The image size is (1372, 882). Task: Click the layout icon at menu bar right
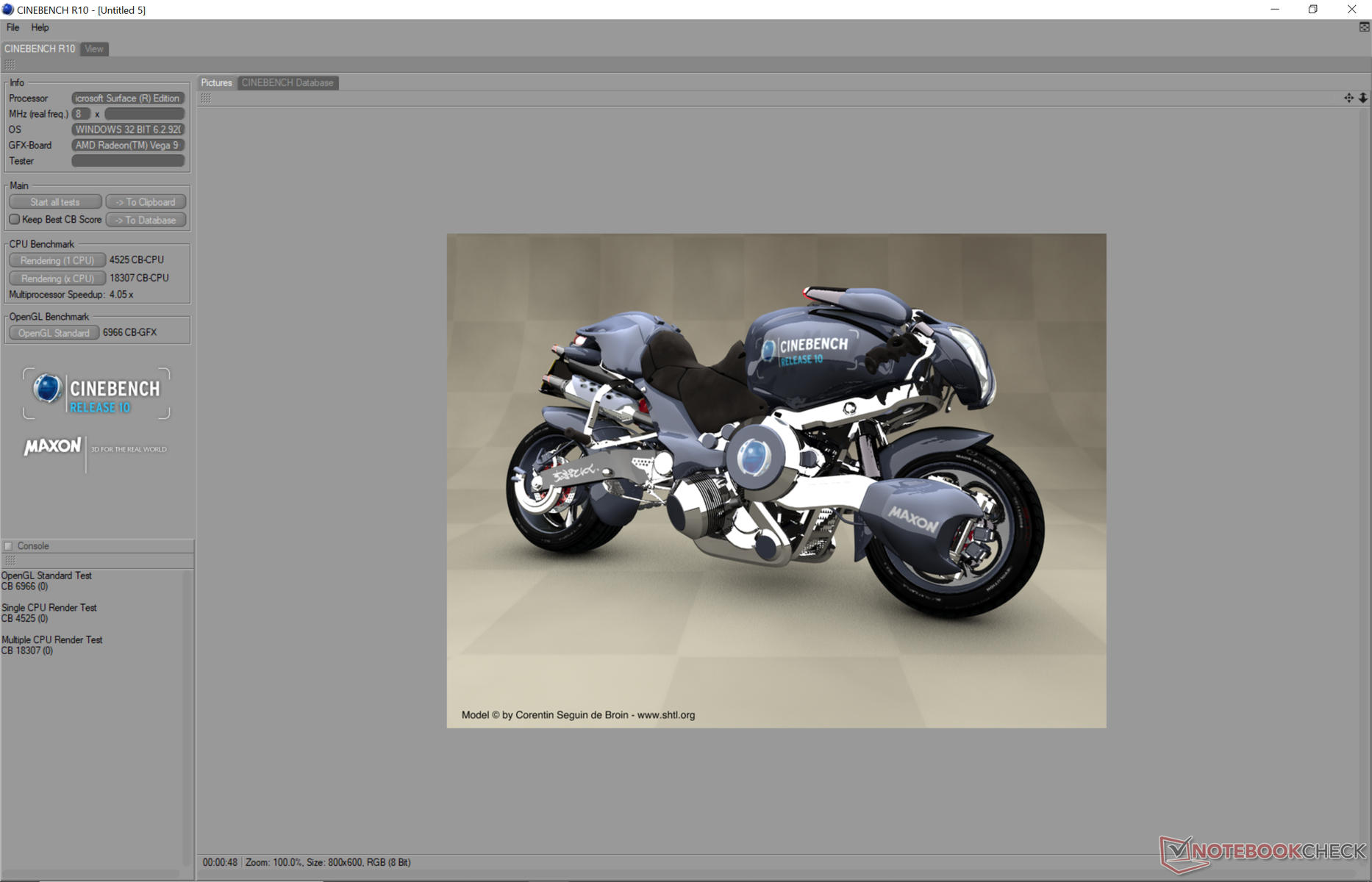1364,27
